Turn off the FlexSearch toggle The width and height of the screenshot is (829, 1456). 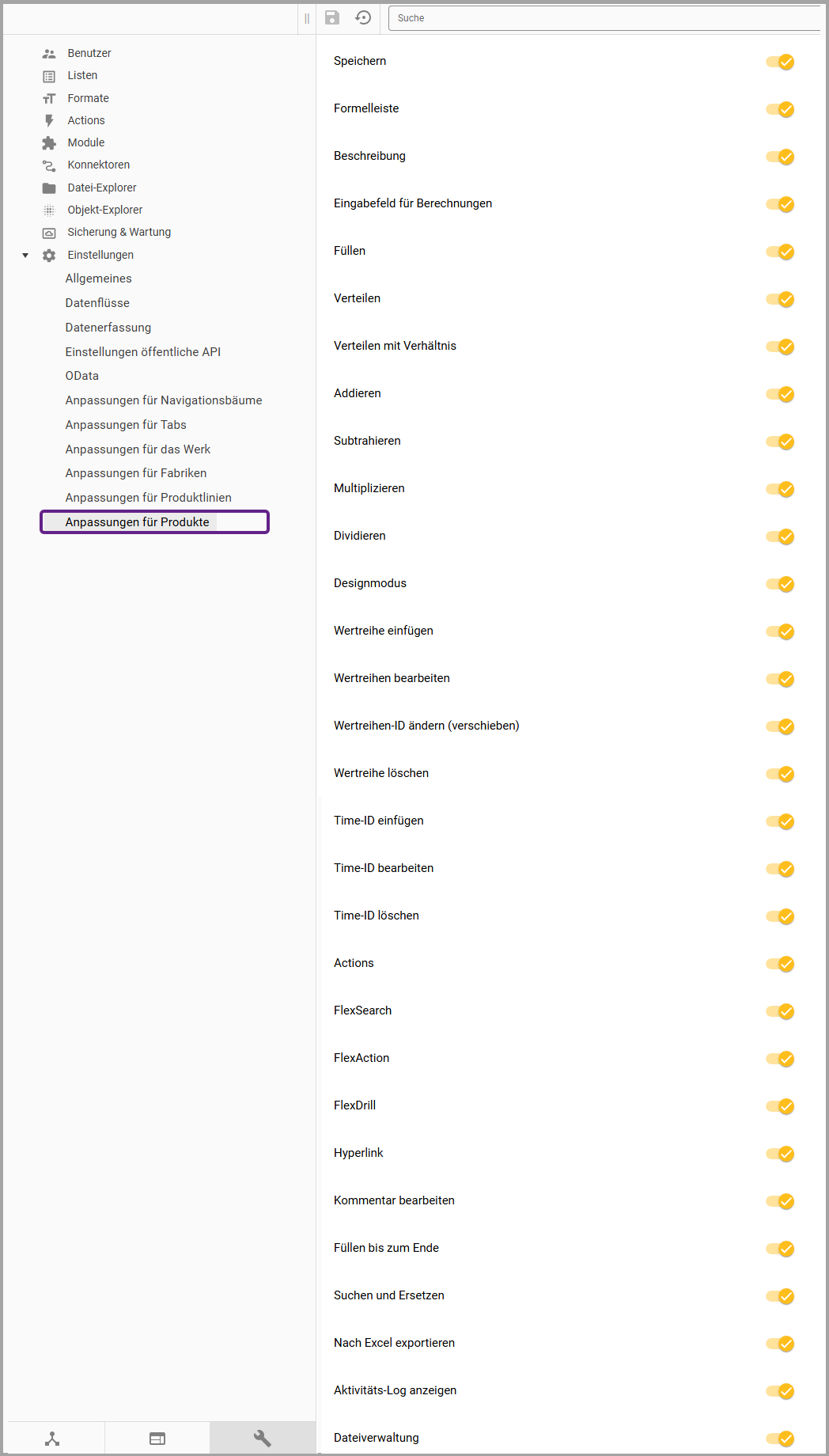tap(780, 1011)
